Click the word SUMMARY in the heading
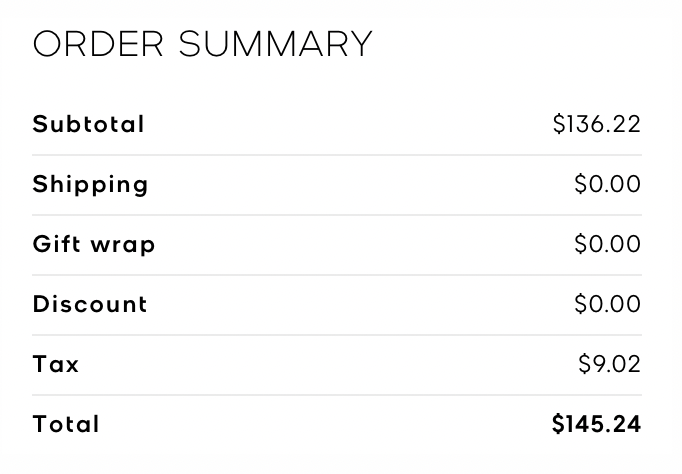Image resolution: width=682 pixels, height=474 pixels. (x=275, y=44)
